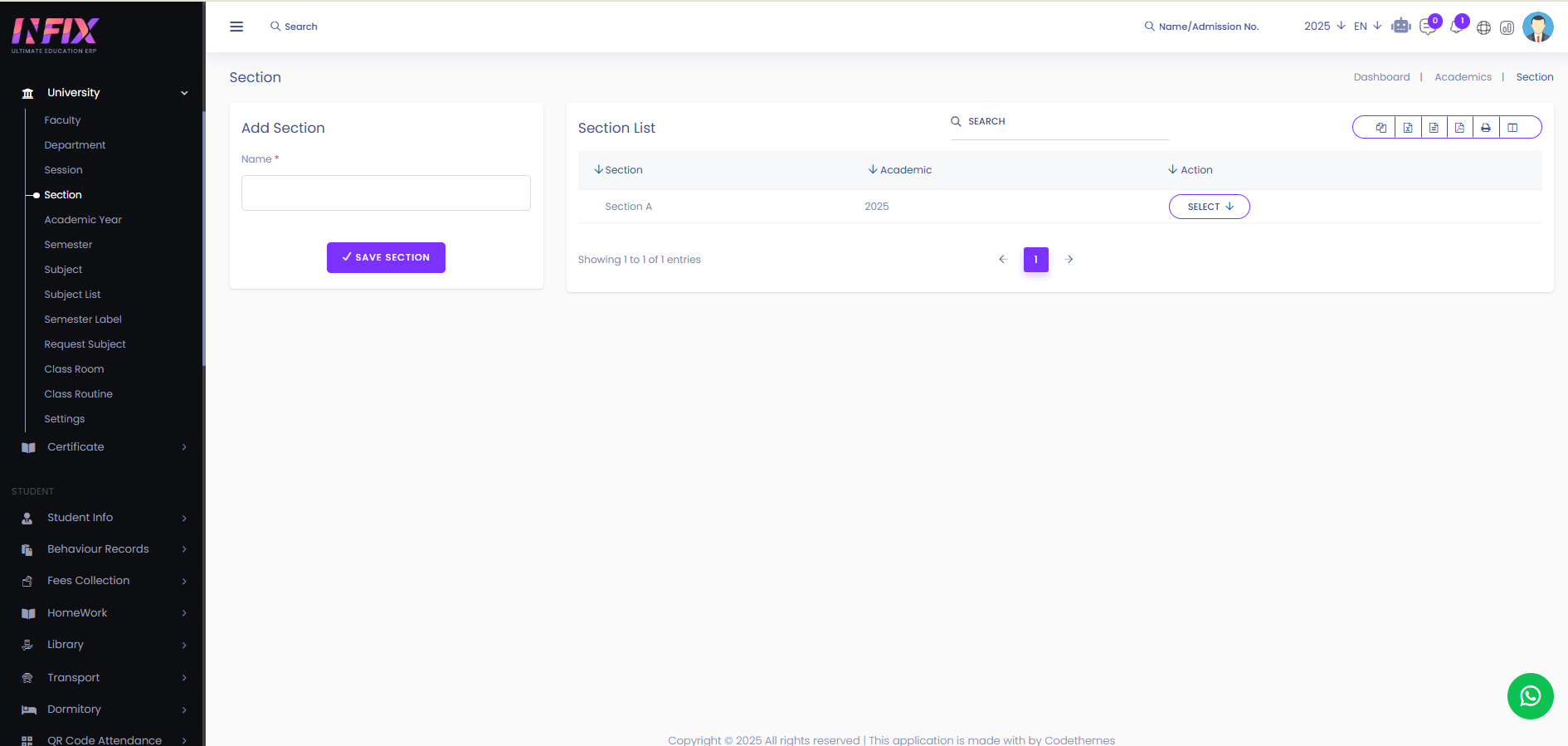Go to next page arrow
Image resolution: width=1568 pixels, height=746 pixels.
pyautogui.click(x=1069, y=260)
